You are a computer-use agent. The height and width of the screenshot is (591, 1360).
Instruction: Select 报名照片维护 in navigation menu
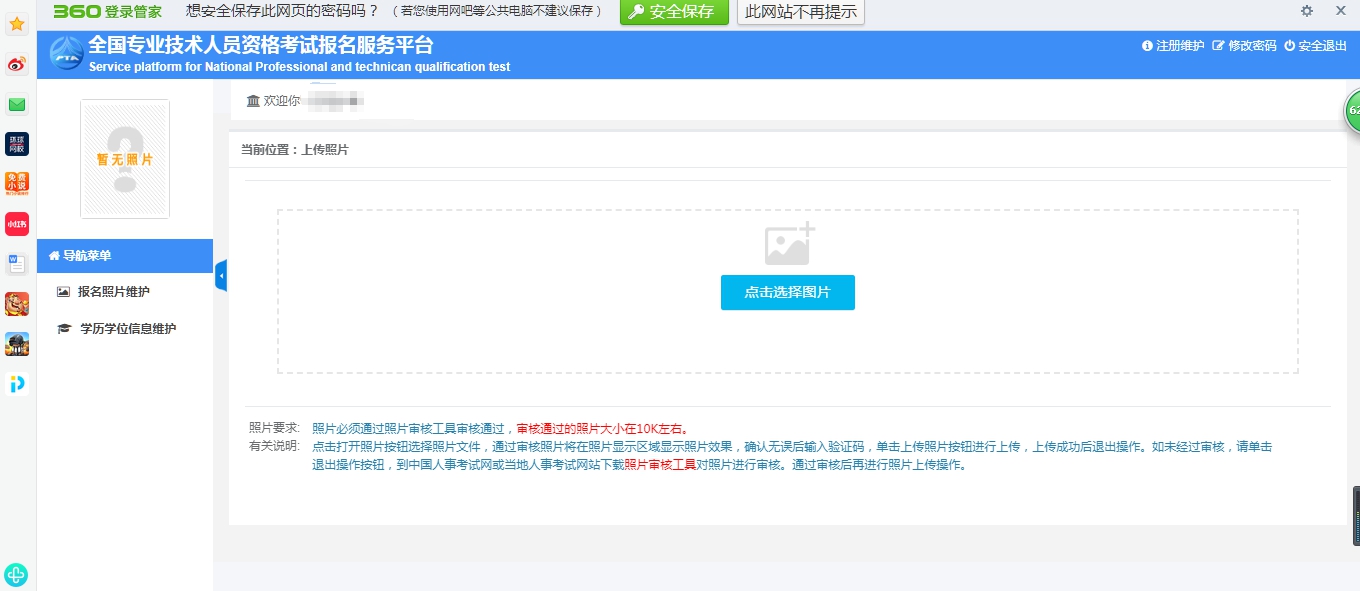(x=113, y=292)
